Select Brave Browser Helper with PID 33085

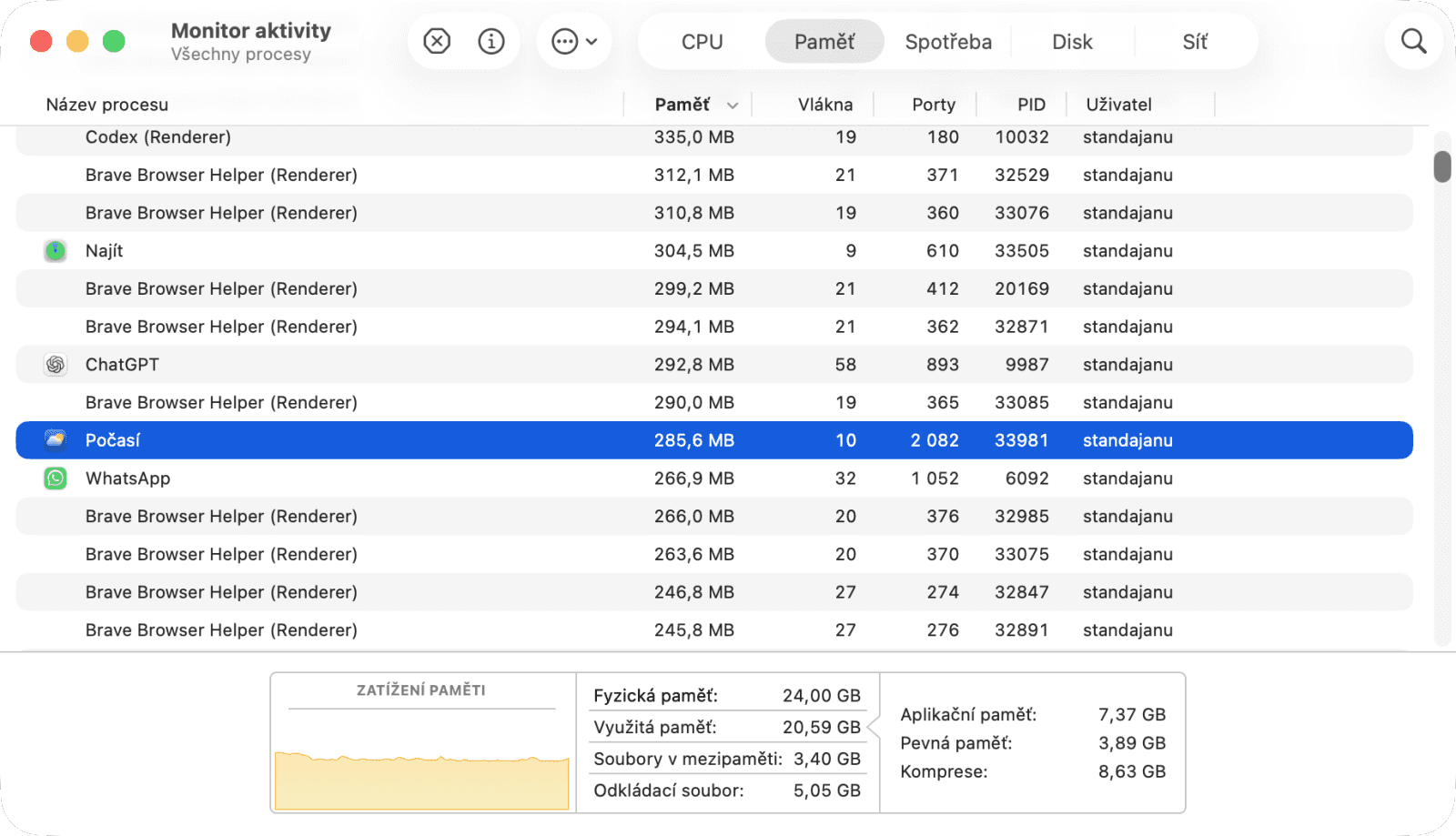[x=714, y=402]
